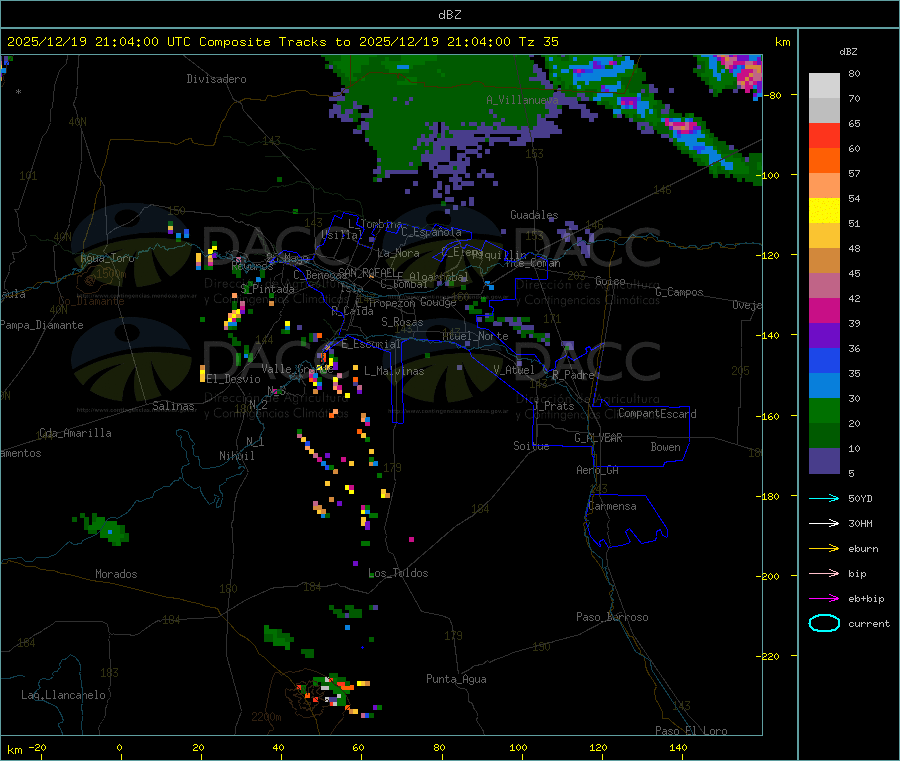
Task: Click the gray 70 dBZ color swatch
Action: pos(824,111)
